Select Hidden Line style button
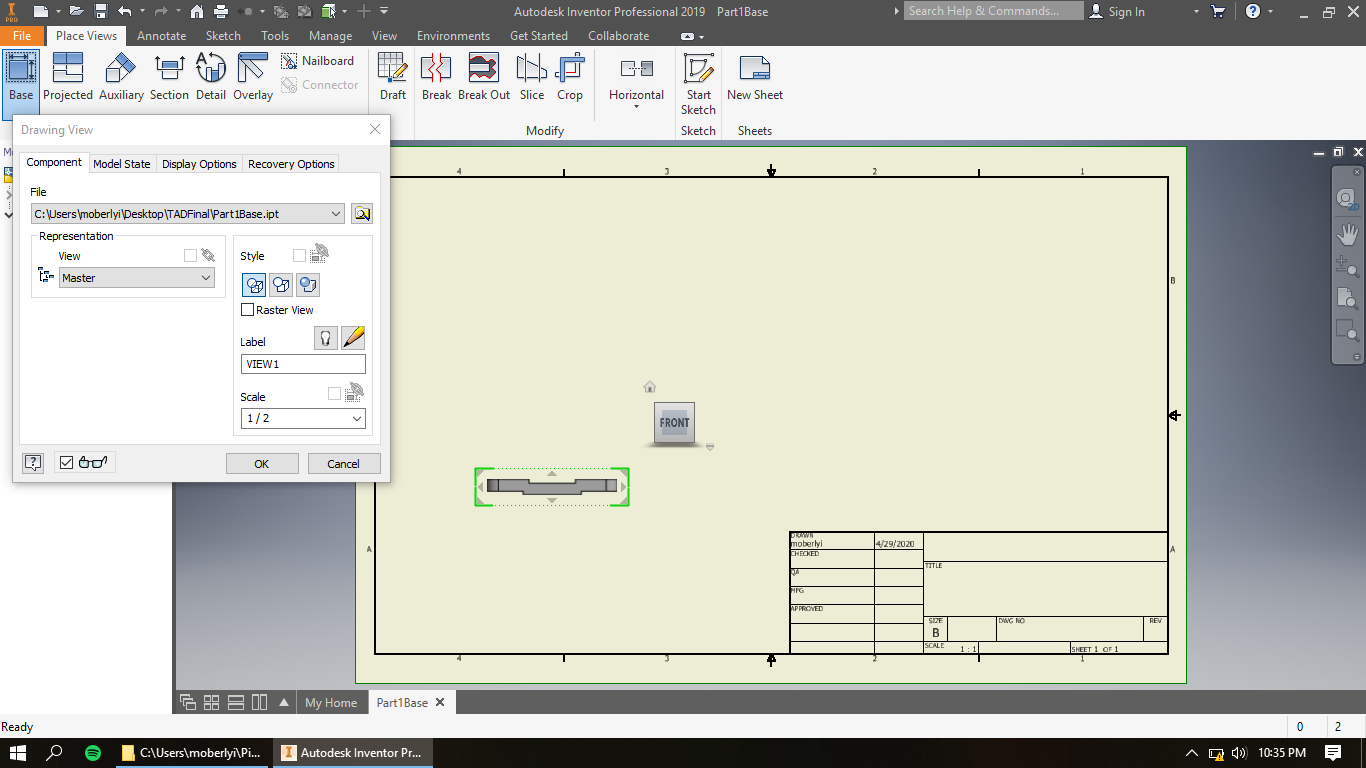 (254, 285)
